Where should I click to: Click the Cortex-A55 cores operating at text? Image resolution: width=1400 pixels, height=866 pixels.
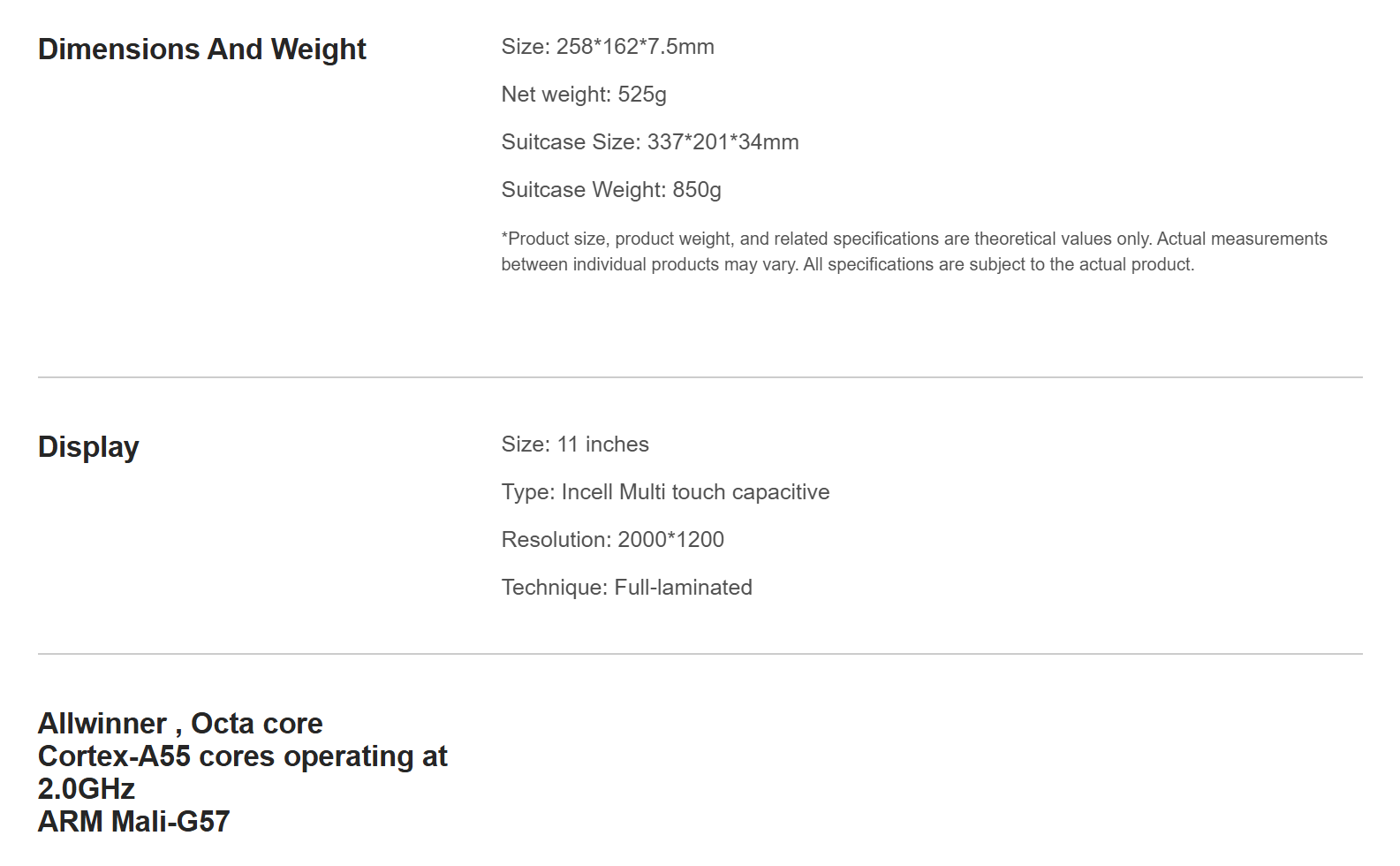pyautogui.click(x=243, y=756)
